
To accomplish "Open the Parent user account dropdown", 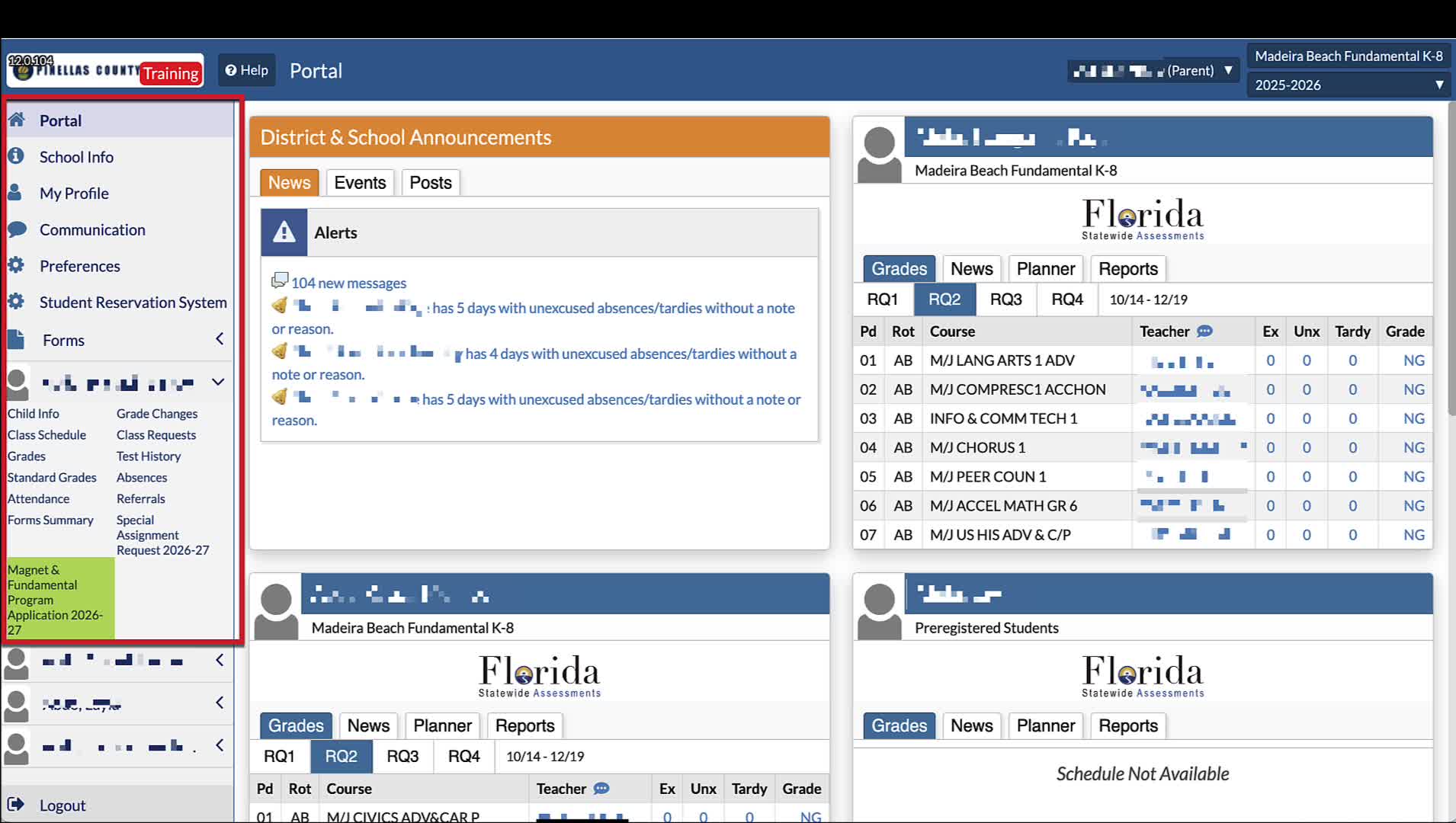I will (1153, 71).
